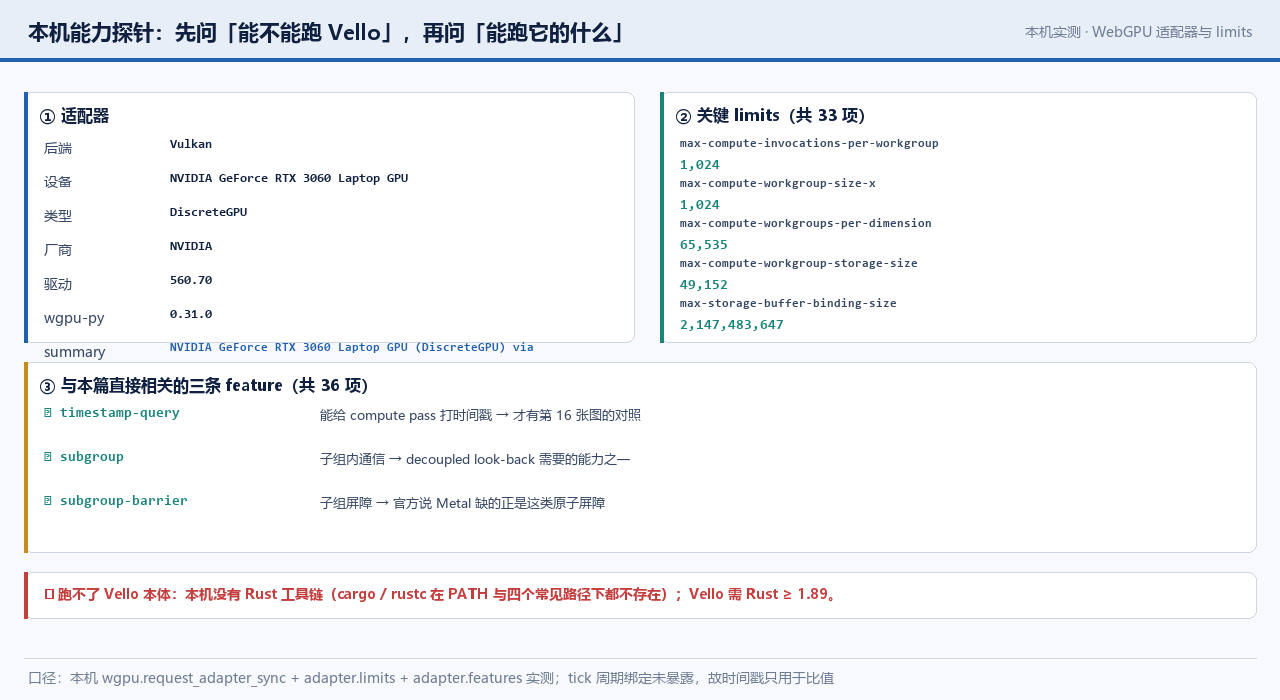Click the max-compute-workgroup-size-x label
The width and height of the screenshot is (1280, 700).
pos(778,183)
